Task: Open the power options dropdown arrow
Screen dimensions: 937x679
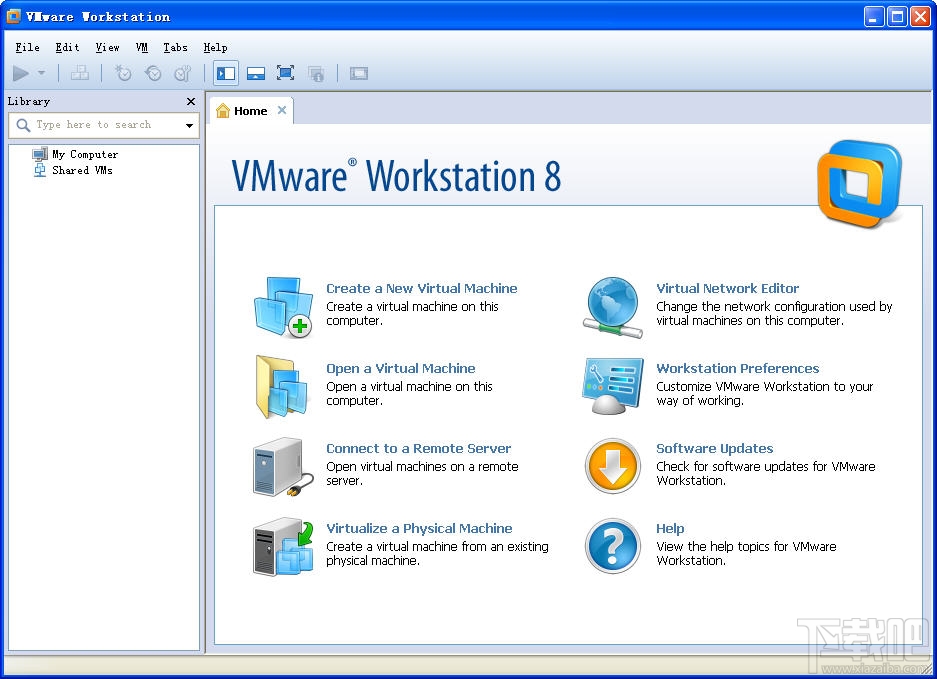Action: click(x=41, y=73)
